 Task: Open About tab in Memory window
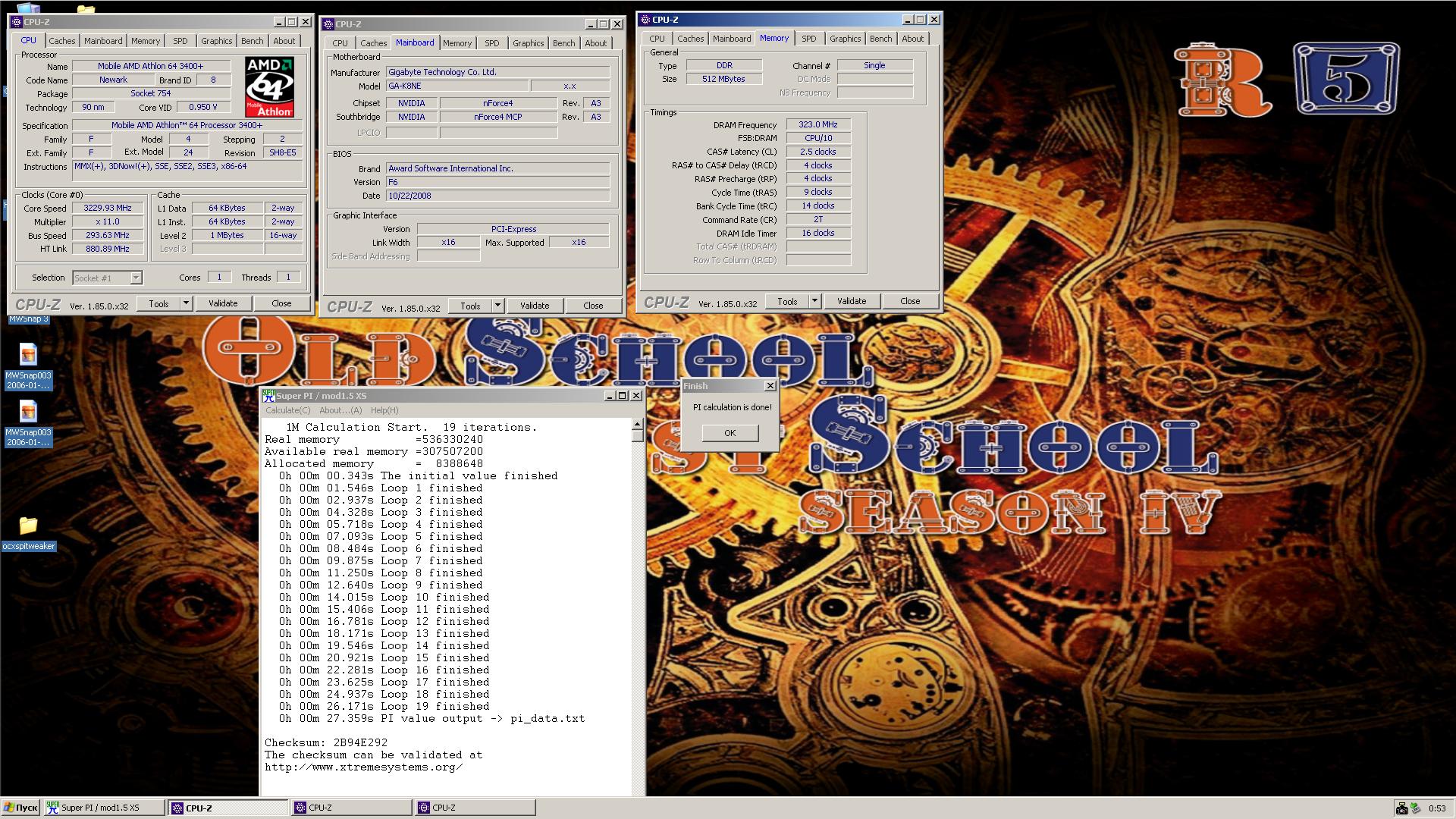[912, 39]
